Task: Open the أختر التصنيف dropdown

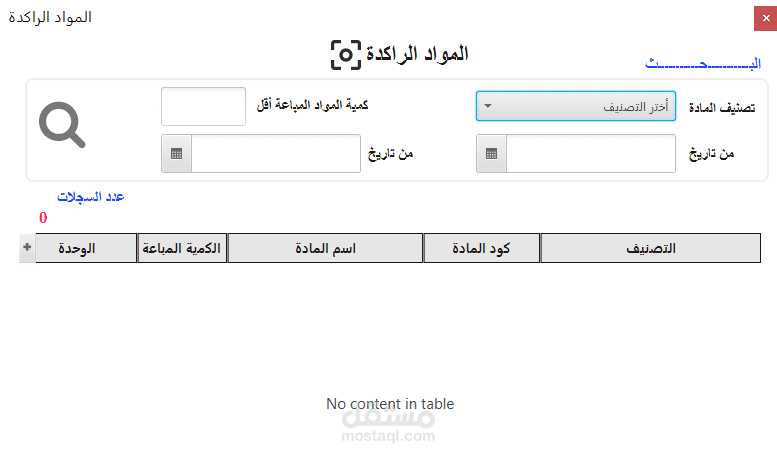Action: tap(575, 106)
